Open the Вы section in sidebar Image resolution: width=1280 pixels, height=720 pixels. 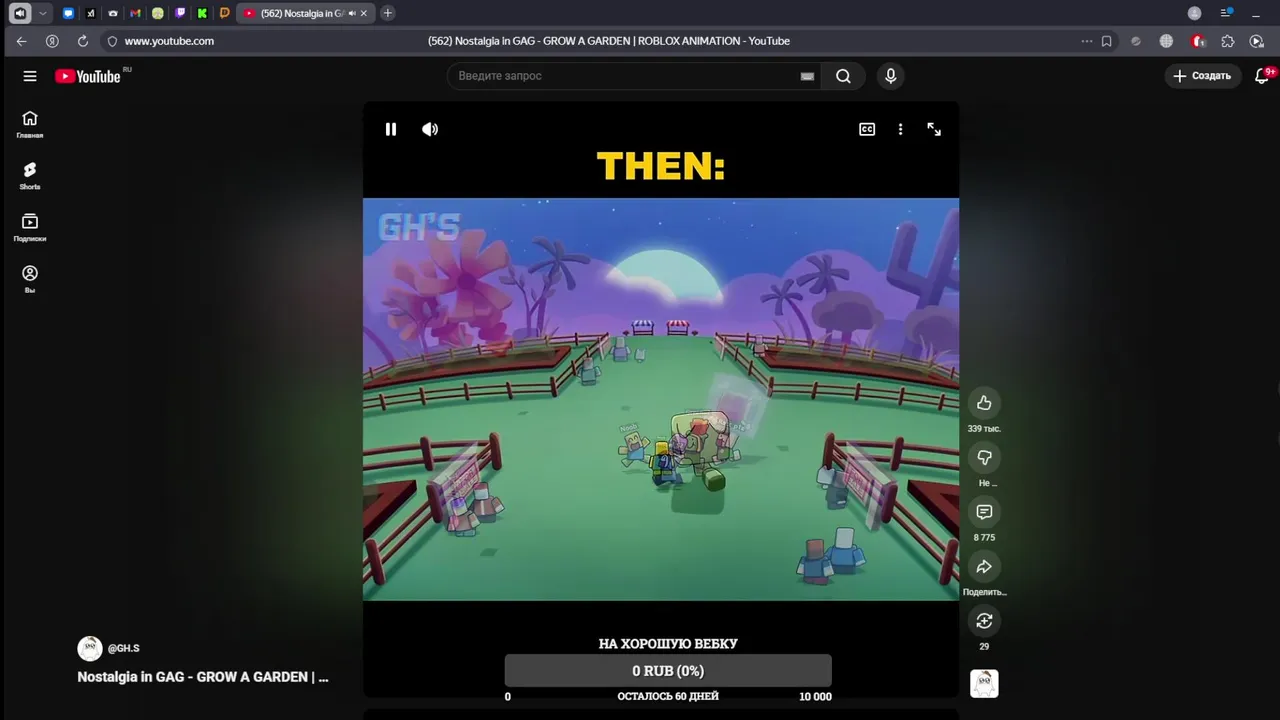click(30, 279)
